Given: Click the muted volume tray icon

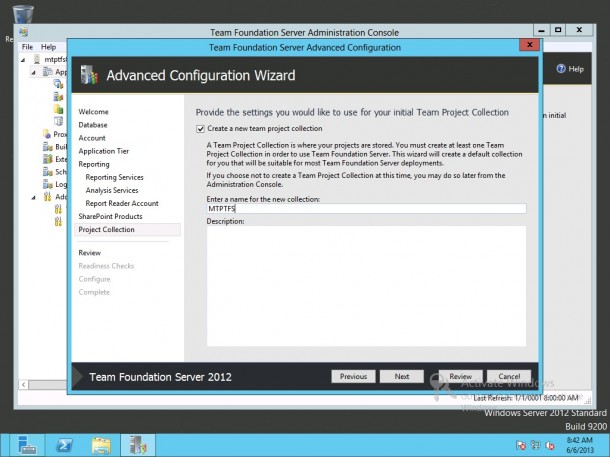Looking at the screenshot, I should [x=550, y=445].
